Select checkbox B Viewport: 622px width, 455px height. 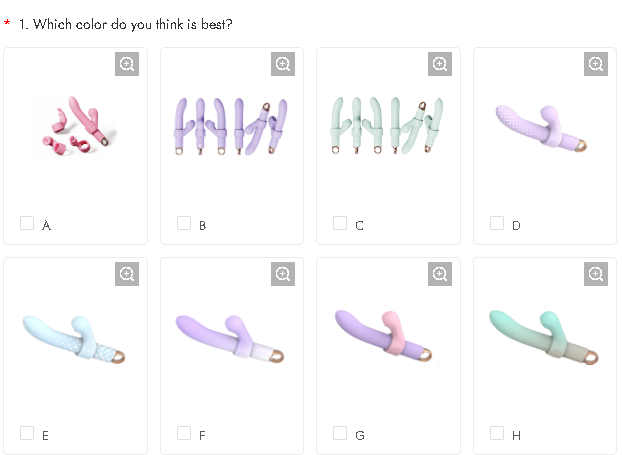pos(184,223)
